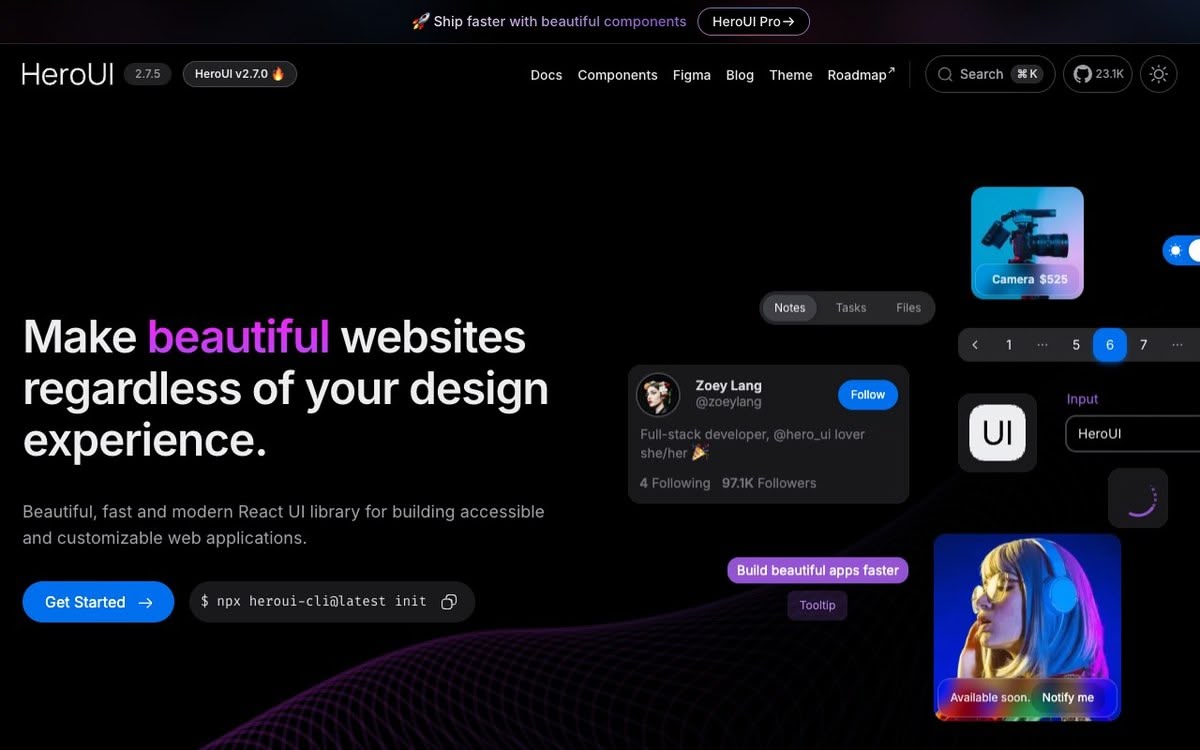Click the 'Available soon.' label
This screenshot has height=750, width=1200.
click(x=990, y=697)
